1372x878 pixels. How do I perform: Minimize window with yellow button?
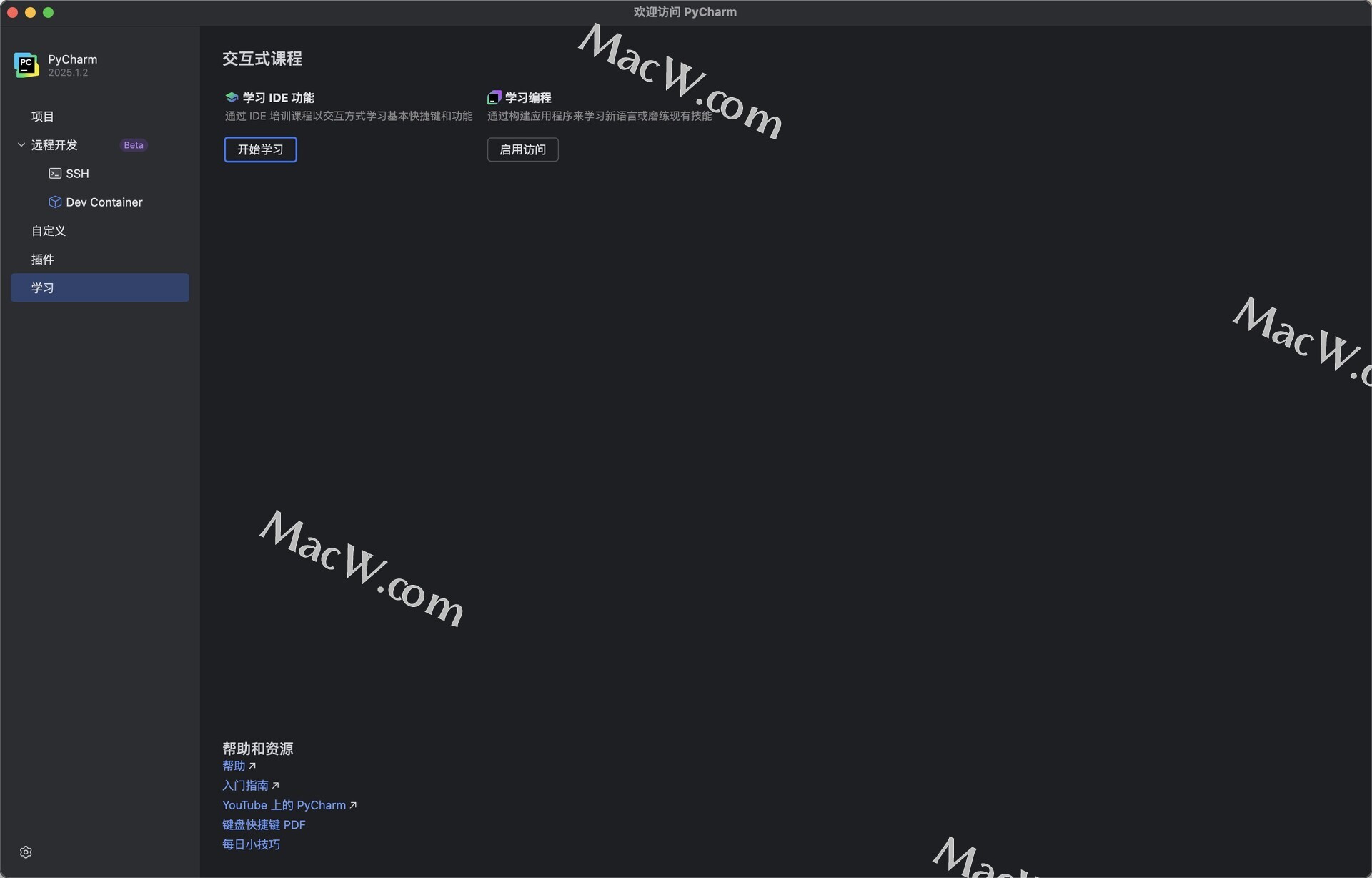click(x=30, y=12)
